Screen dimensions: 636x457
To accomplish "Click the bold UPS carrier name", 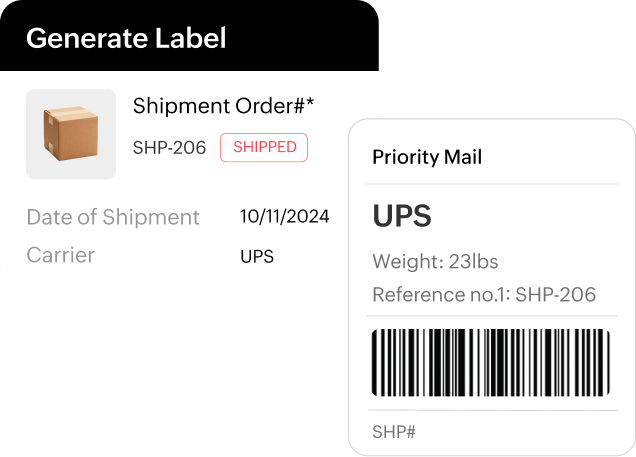I will tap(402, 216).
